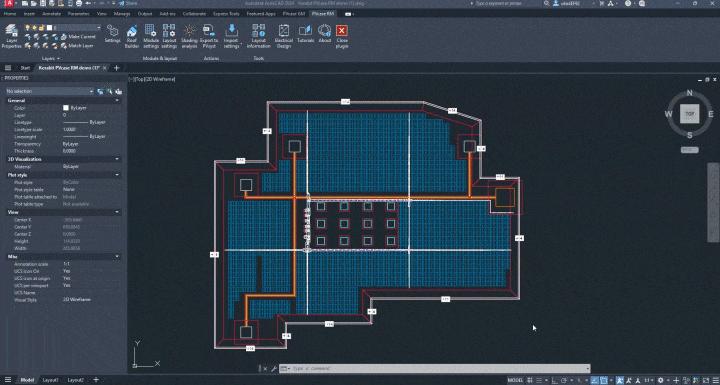The width and height of the screenshot is (720, 385).
Task: Open Layer Properties panel
Action: click(11, 36)
